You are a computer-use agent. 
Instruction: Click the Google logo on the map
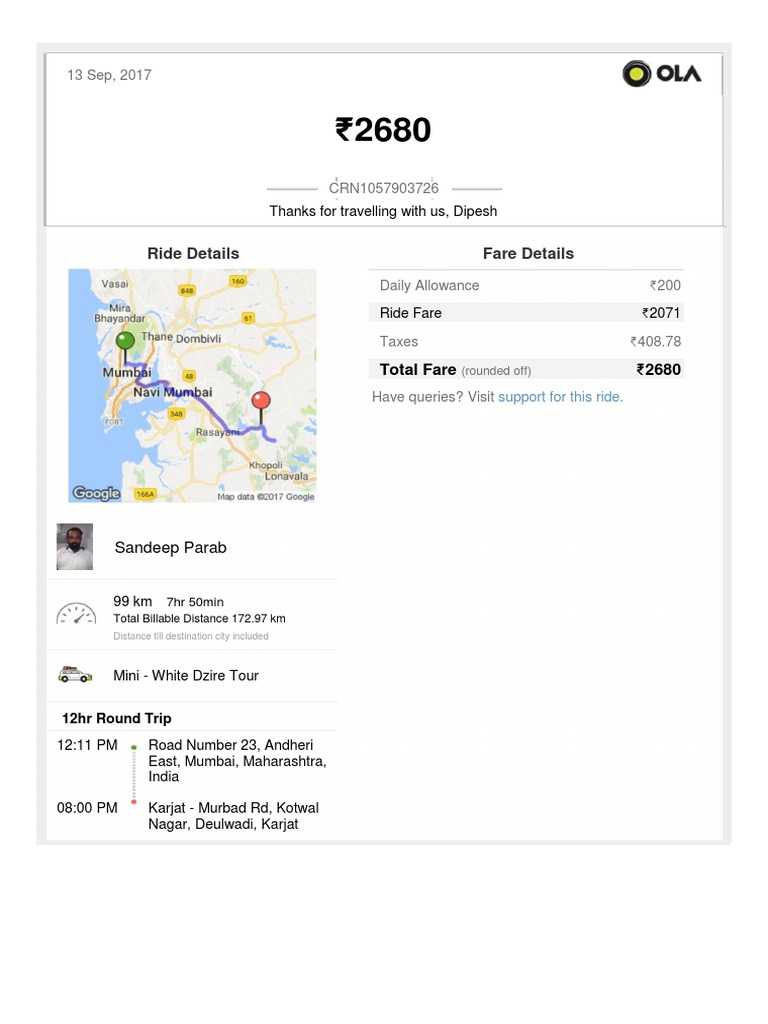click(x=96, y=493)
